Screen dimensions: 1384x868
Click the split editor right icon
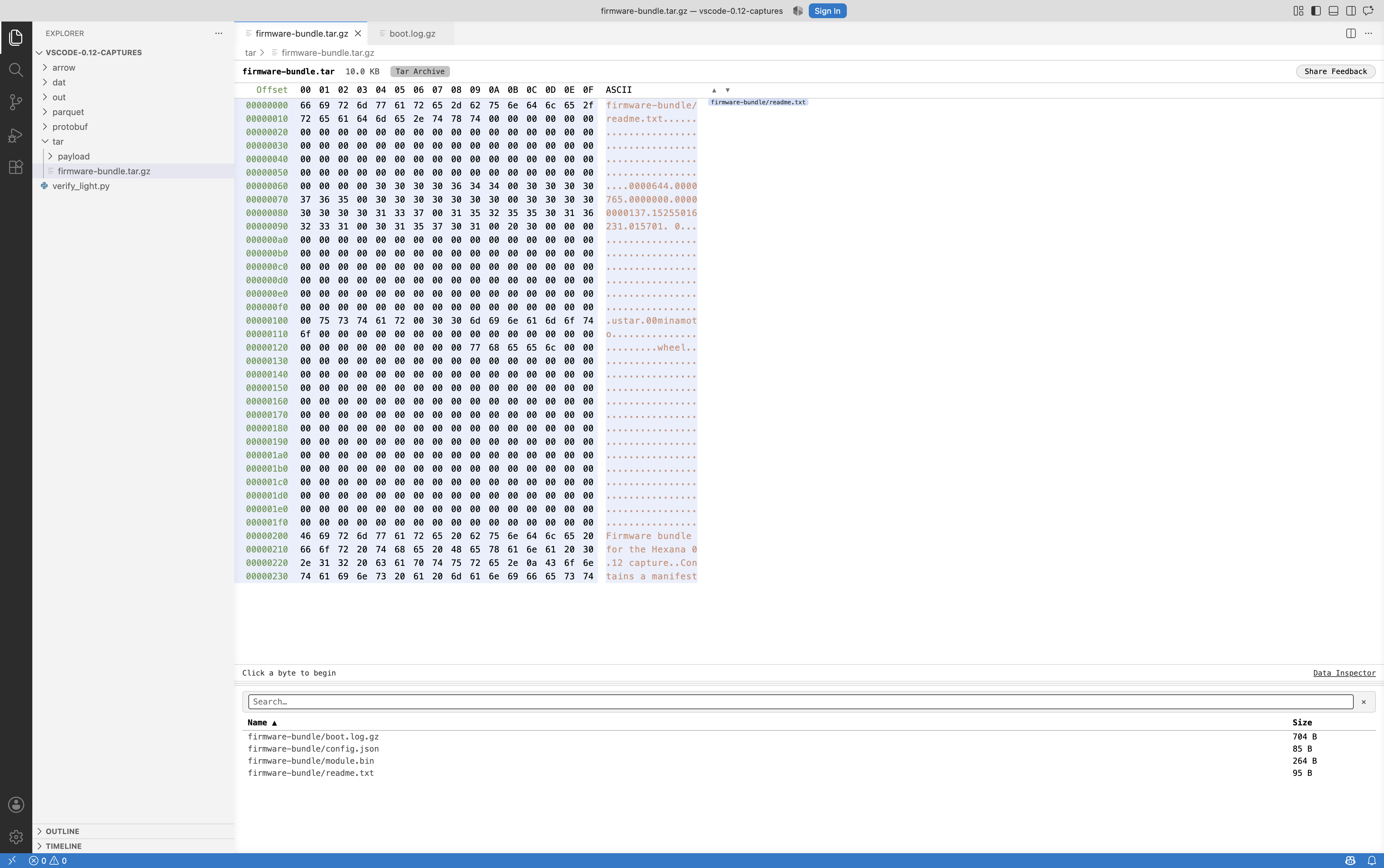[x=1351, y=33]
